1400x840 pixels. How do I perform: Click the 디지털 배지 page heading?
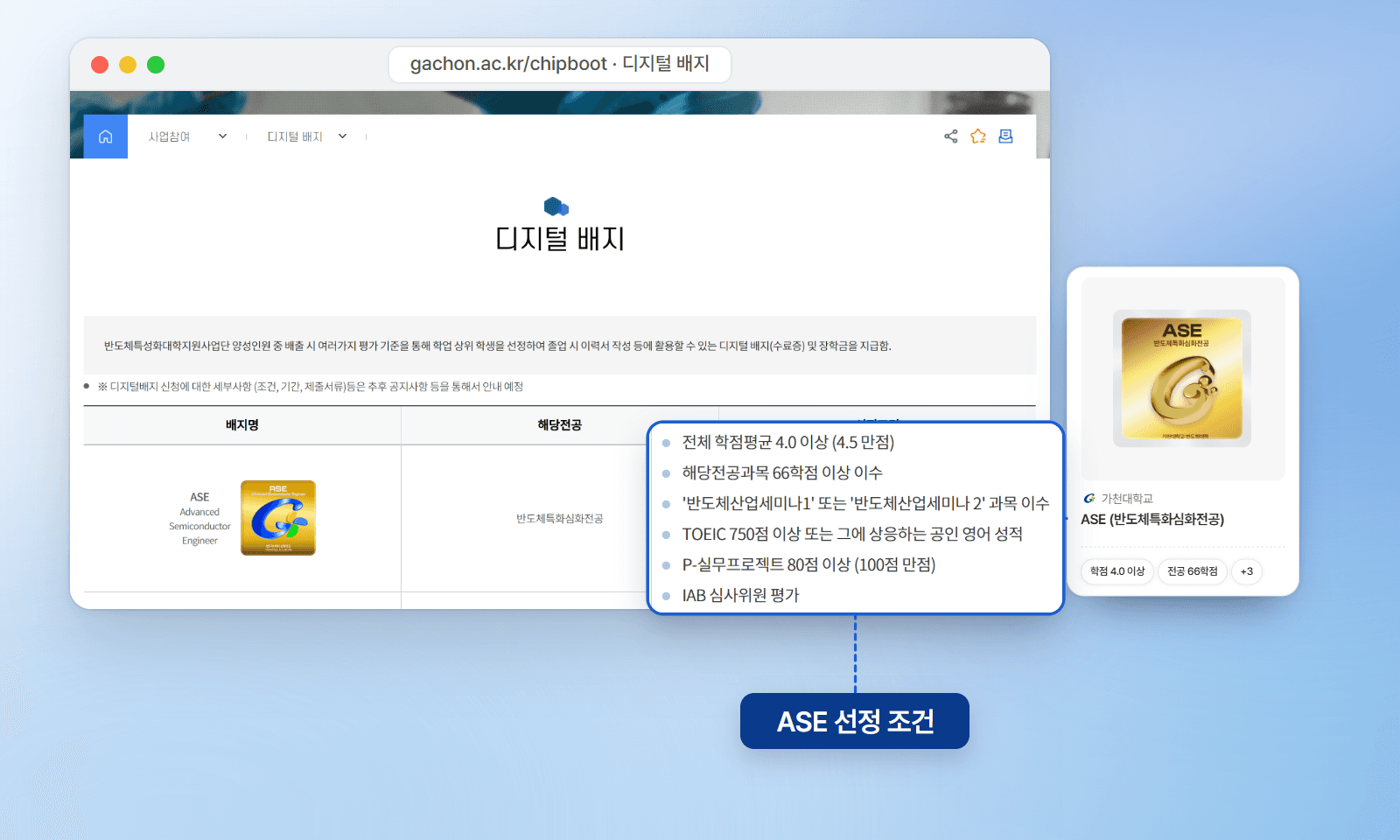tap(560, 239)
